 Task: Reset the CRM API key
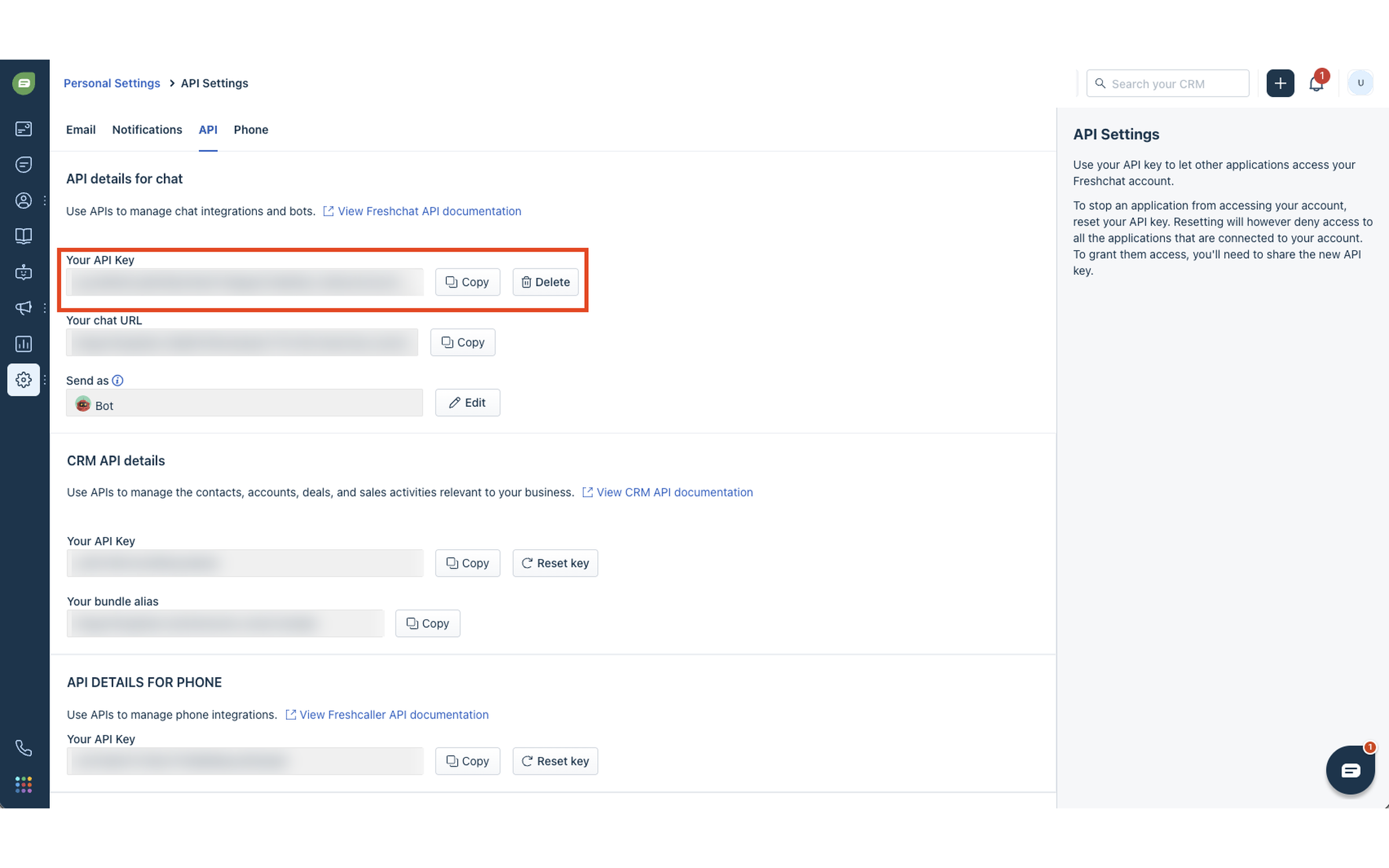pyautogui.click(x=555, y=563)
